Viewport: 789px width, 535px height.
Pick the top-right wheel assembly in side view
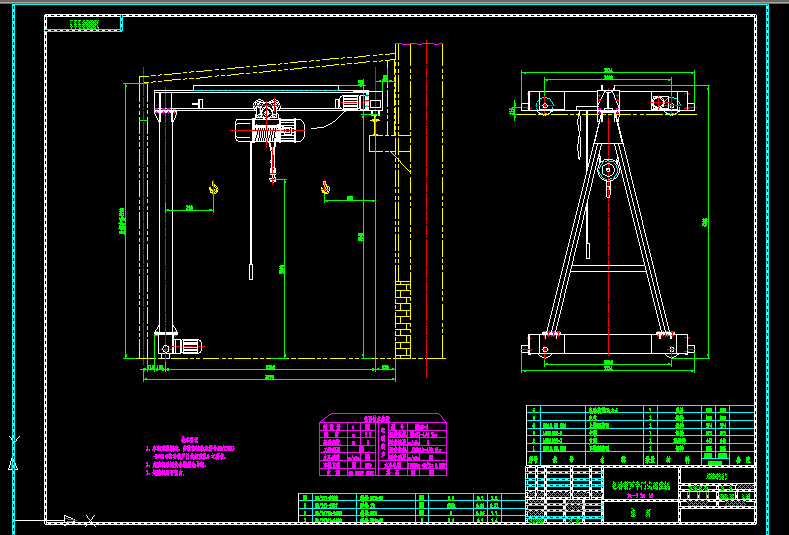click(x=667, y=104)
